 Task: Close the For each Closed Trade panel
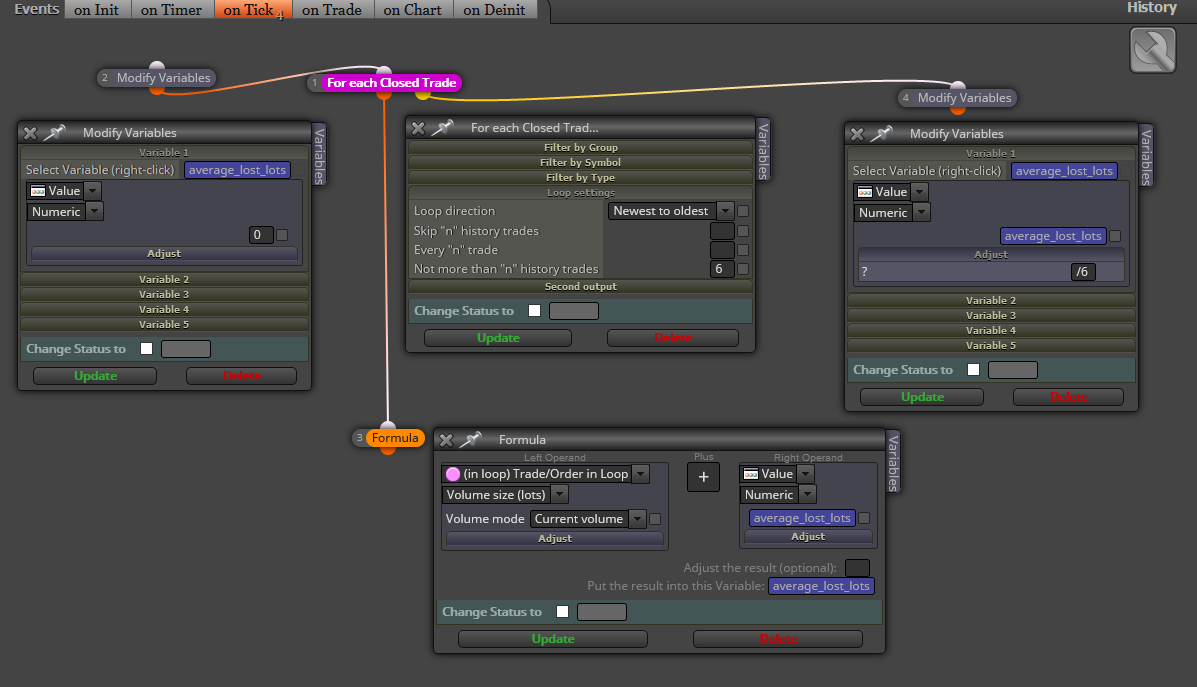pos(418,127)
